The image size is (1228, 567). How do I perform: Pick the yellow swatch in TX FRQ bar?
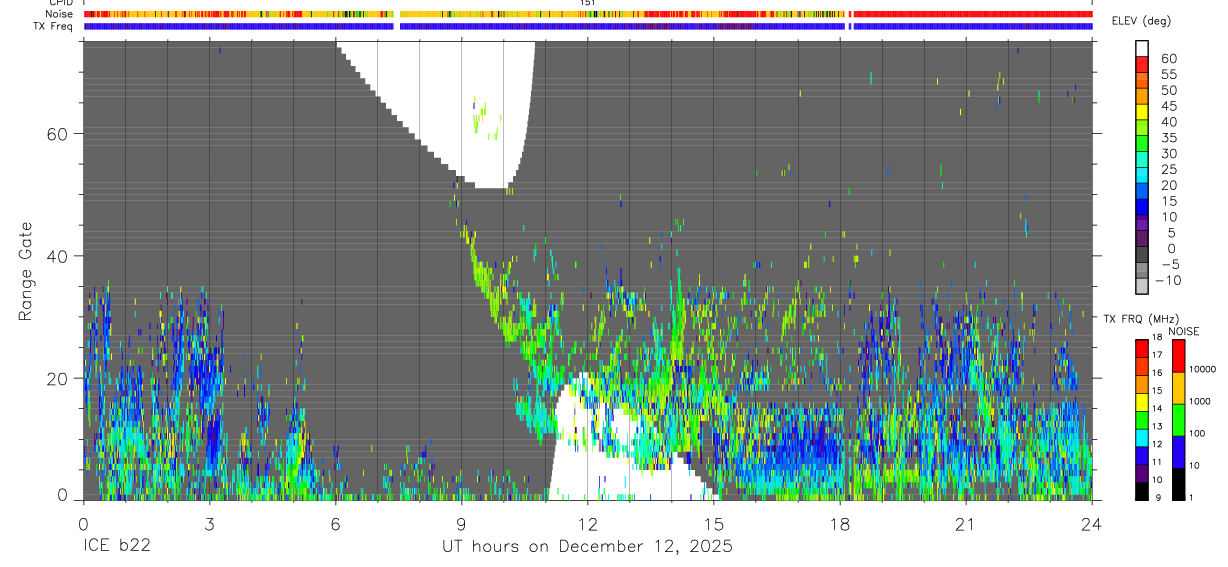1141,401
